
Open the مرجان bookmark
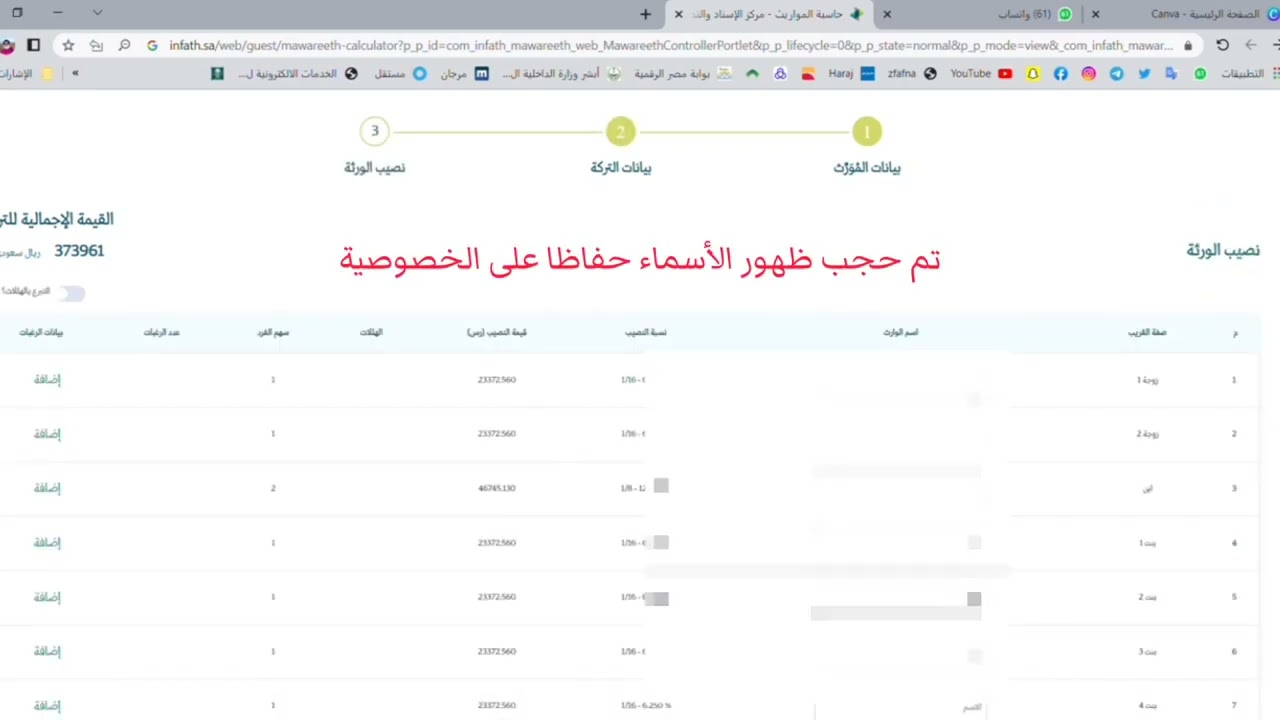click(x=465, y=74)
